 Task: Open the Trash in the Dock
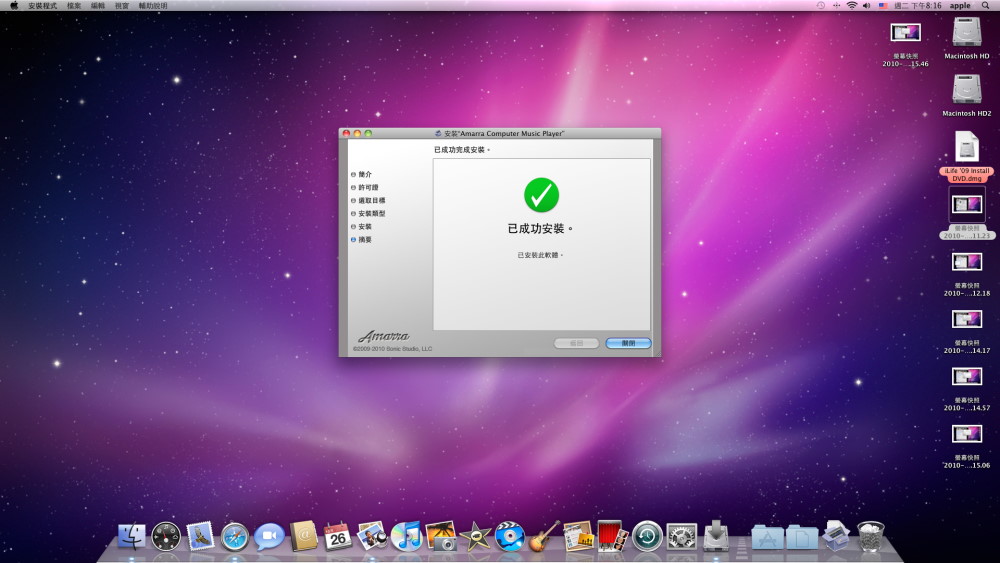tap(871, 536)
